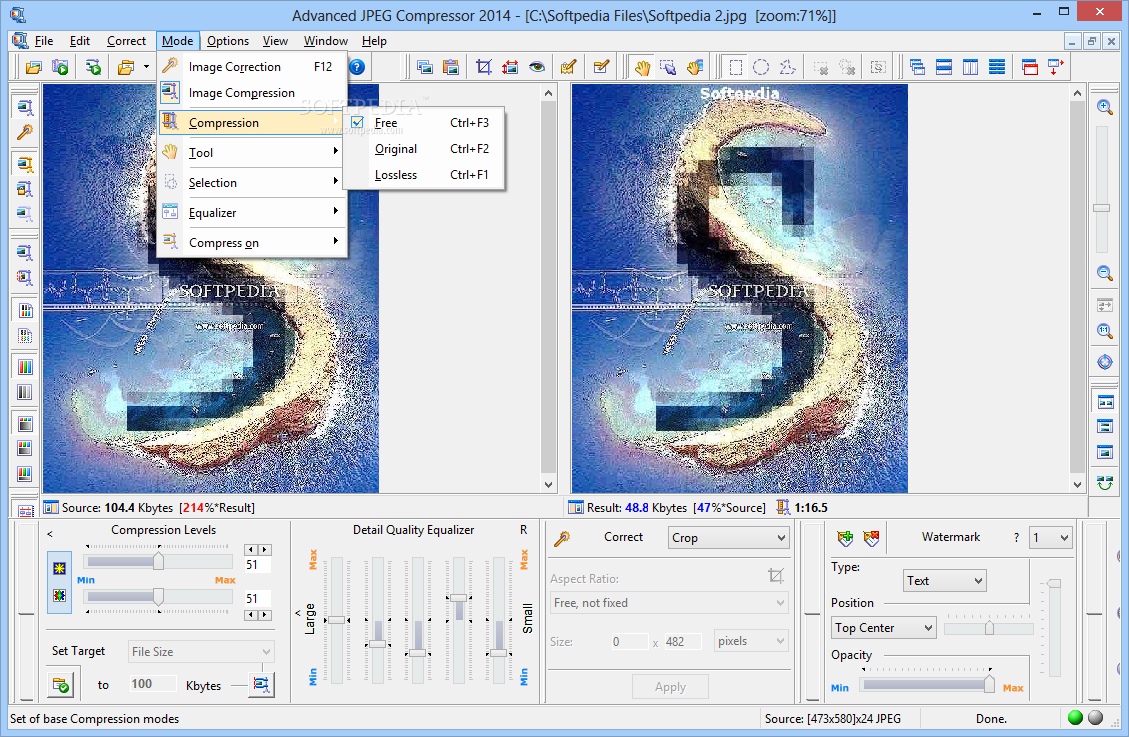The width and height of the screenshot is (1129, 737).
Task: Click the zoom out magnifier icon
Action: coord(1105,273)
